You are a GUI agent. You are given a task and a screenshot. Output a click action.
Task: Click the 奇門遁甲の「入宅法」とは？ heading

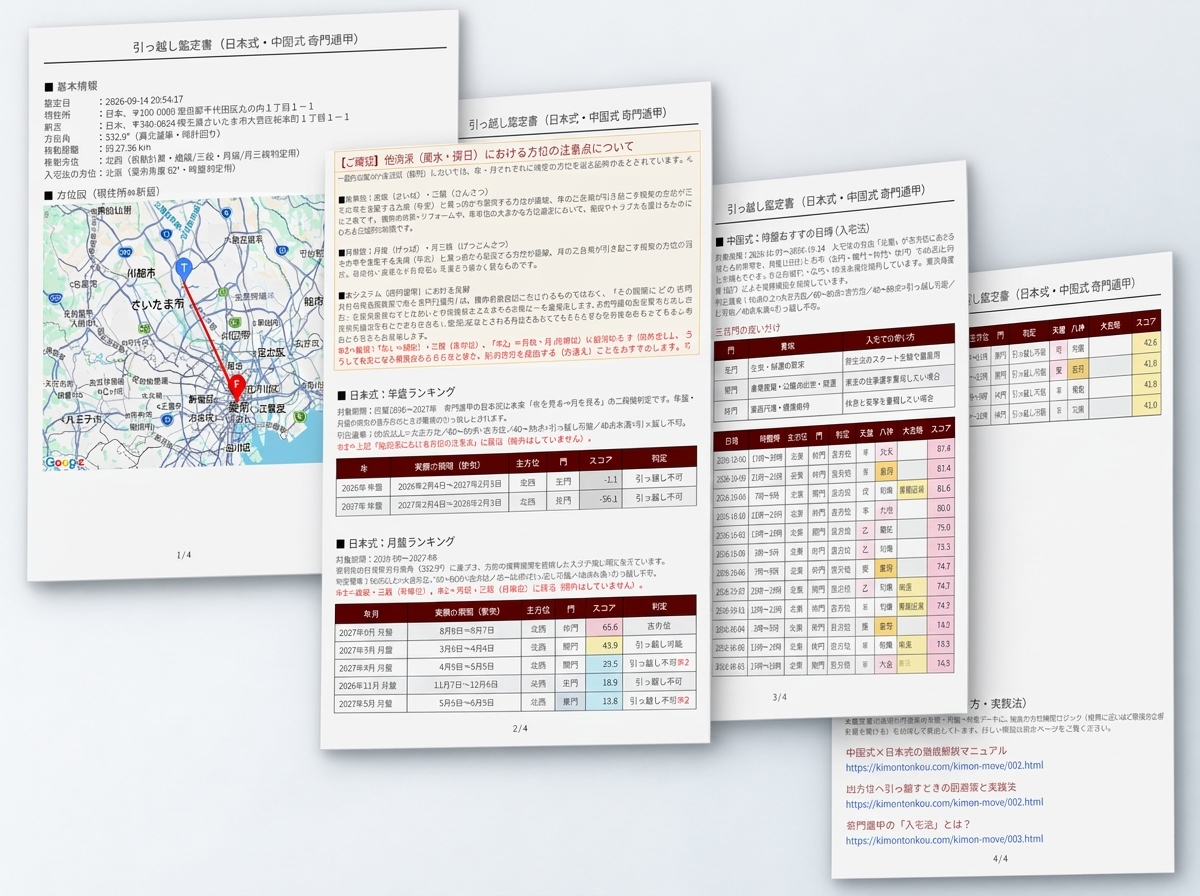(x=907, y=825)
